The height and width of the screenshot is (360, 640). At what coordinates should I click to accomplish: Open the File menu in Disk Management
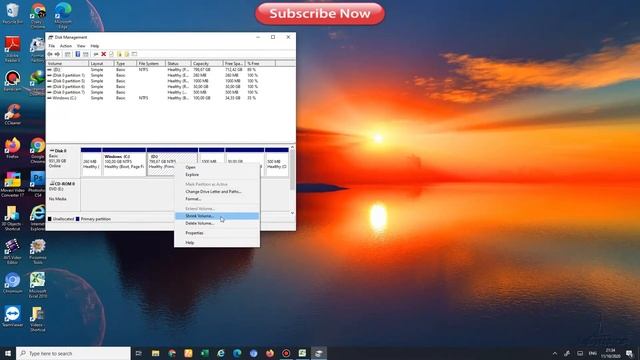pyautogui.click(x=51, y=46)
